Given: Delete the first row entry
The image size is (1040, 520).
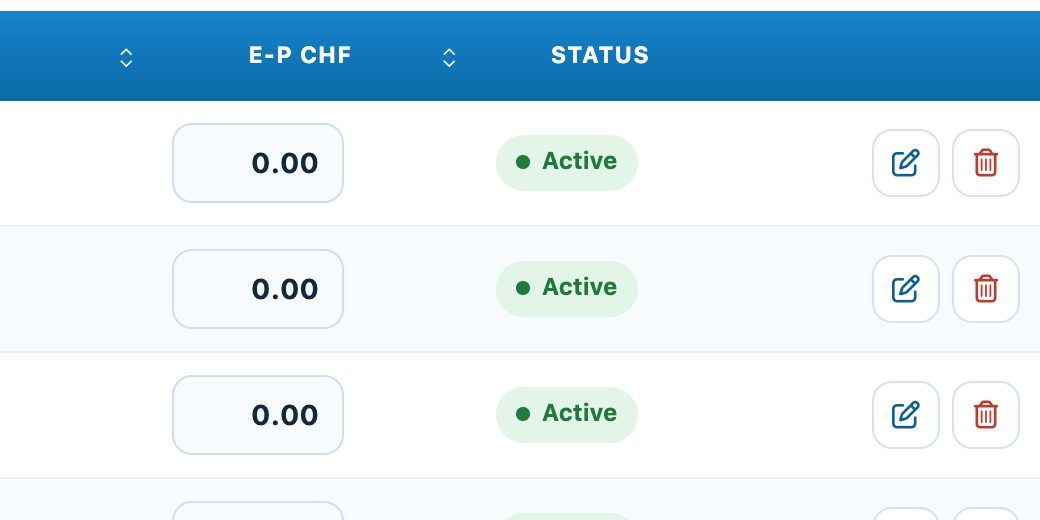Looking at the screenshot, I should [986, 163].
